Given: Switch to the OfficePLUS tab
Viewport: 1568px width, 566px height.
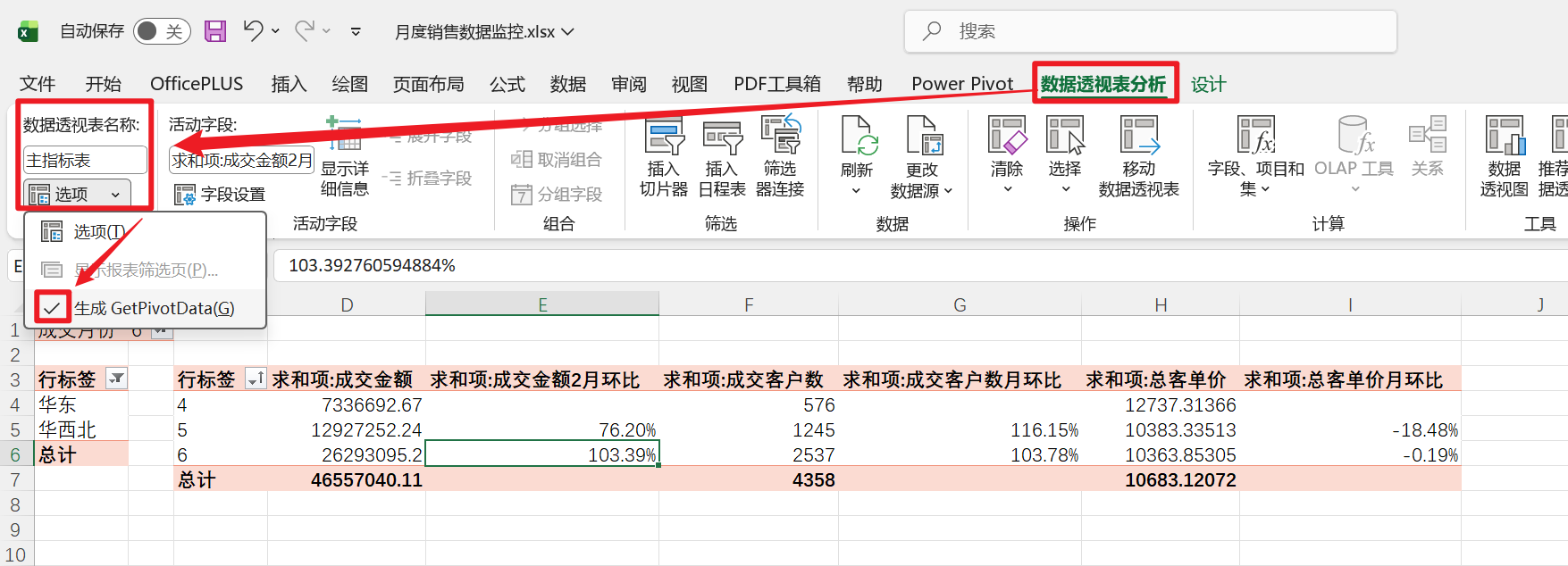Looking at the screenshot, I should point(197,84).
